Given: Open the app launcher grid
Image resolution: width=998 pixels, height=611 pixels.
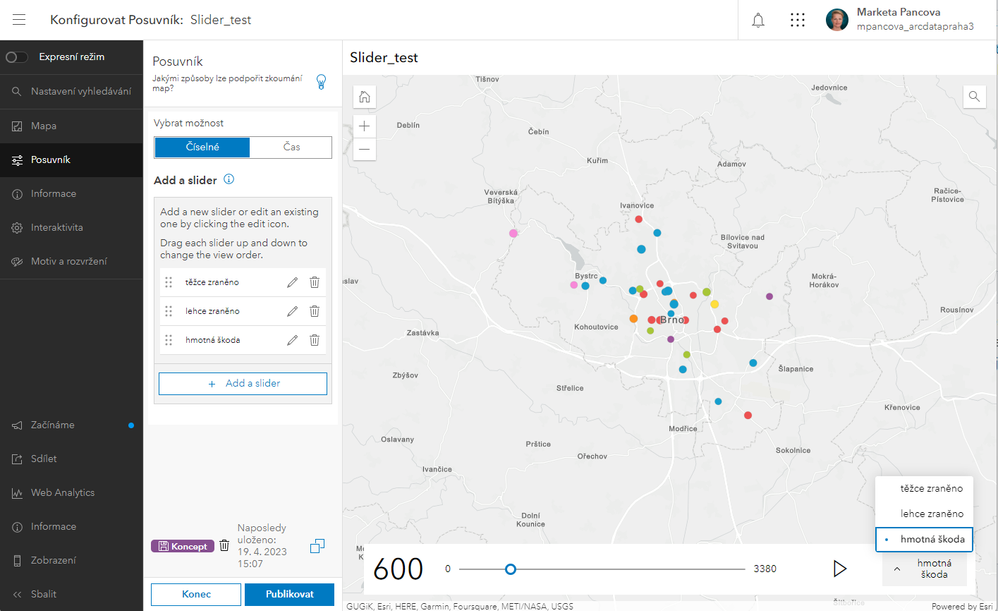Looking at the screenshot, I should [x=797, y=20].
